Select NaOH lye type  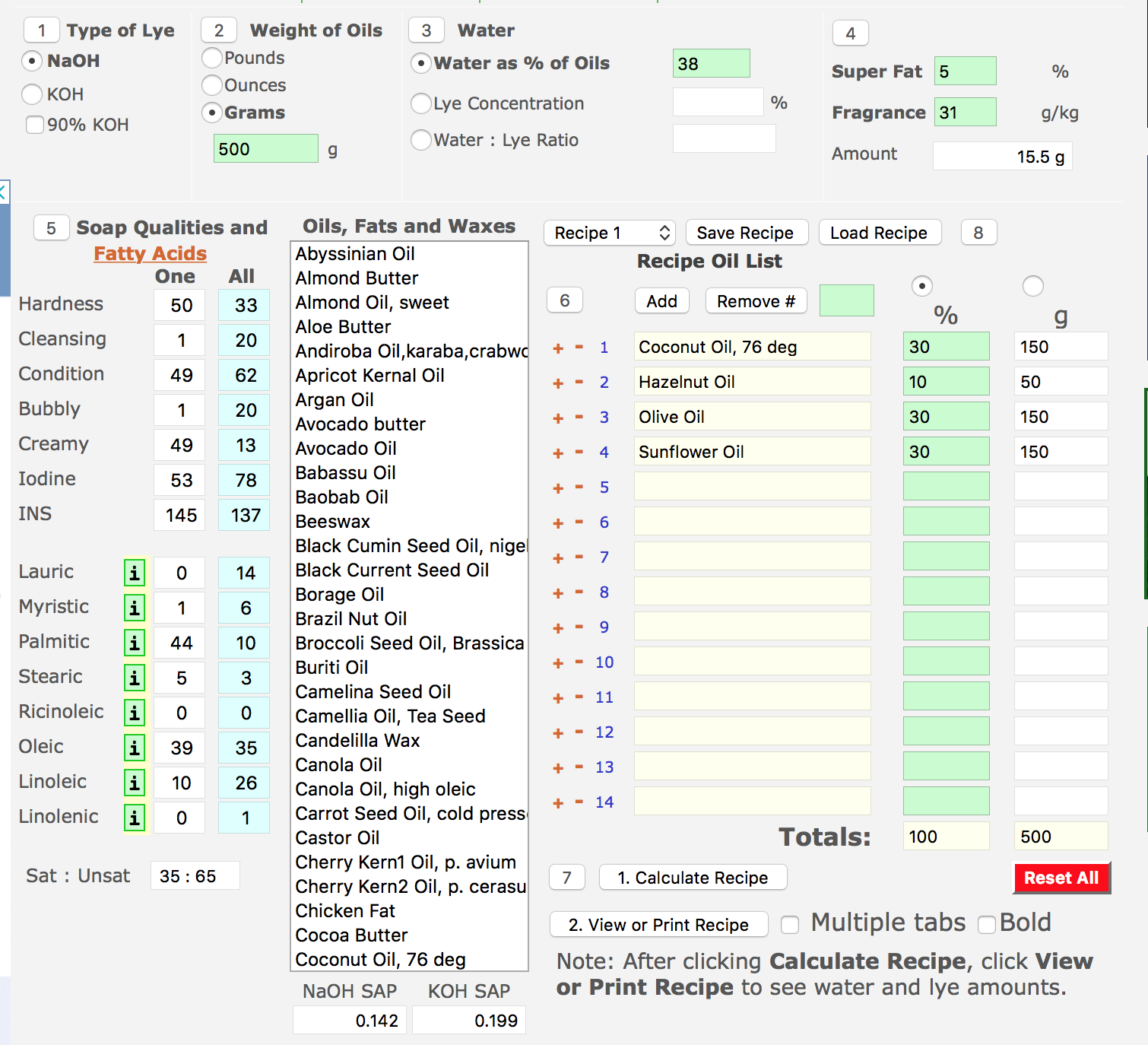pyautogui.click(x=32, y=61)
